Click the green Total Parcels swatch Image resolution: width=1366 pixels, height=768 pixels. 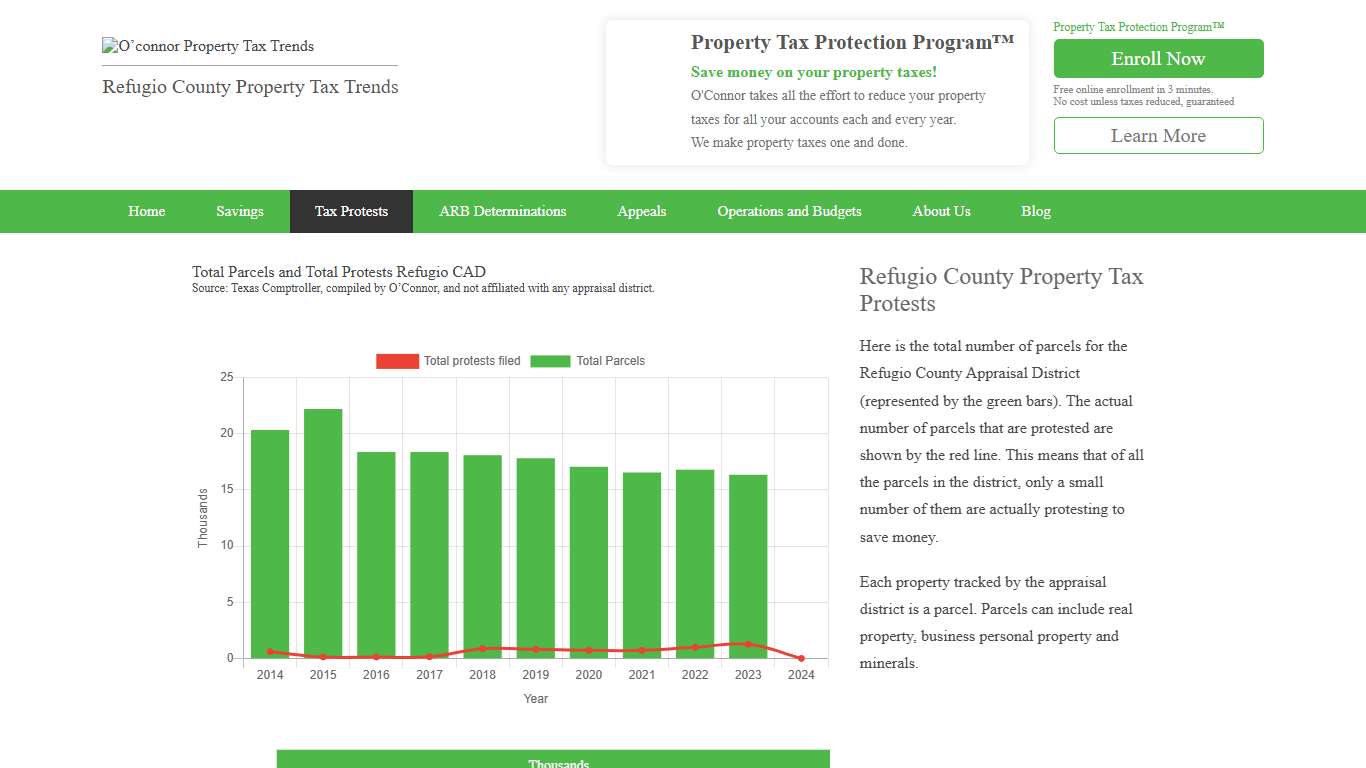click(551, 361)
